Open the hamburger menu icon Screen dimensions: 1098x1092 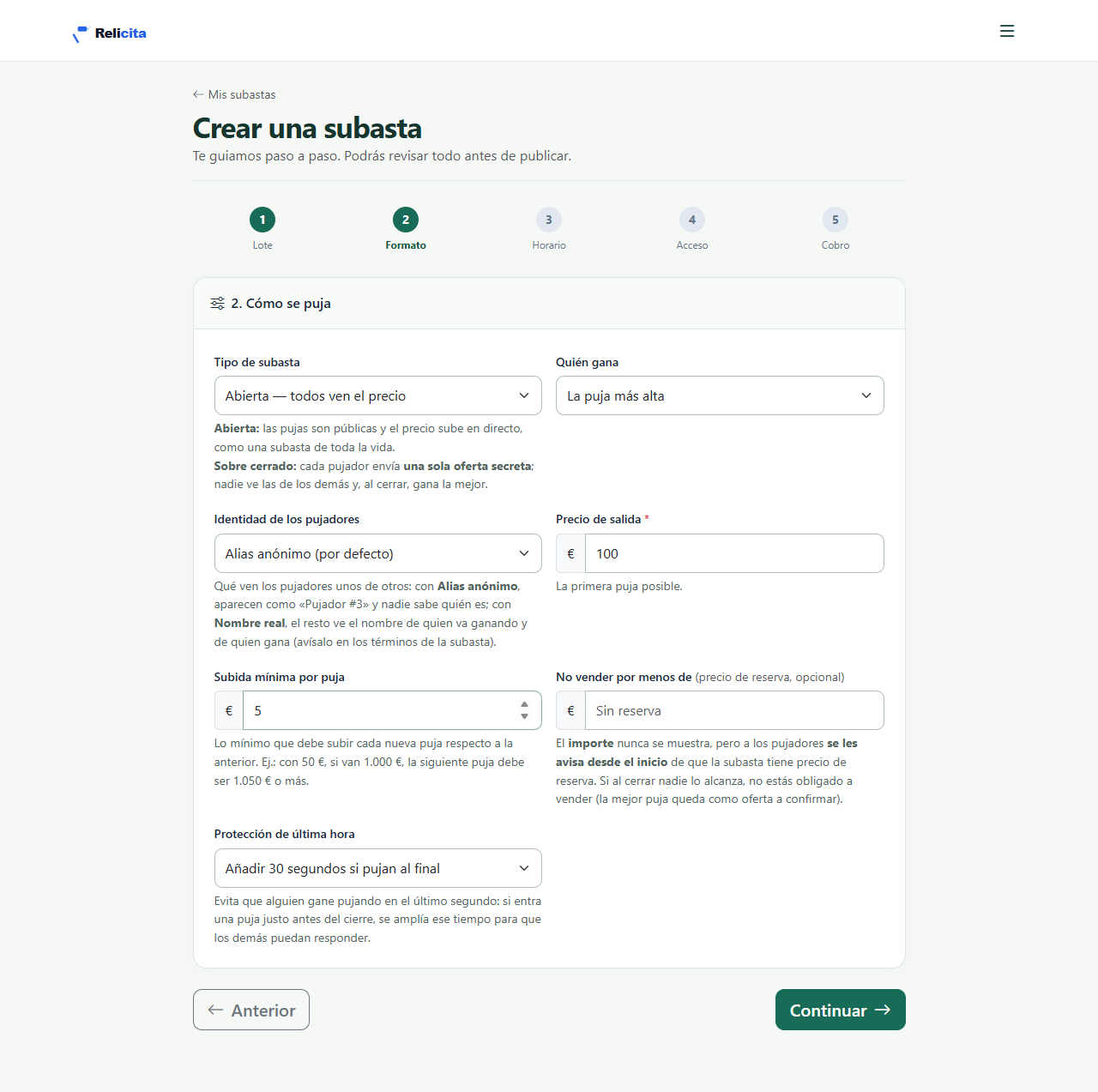[x=1007, y=31]
